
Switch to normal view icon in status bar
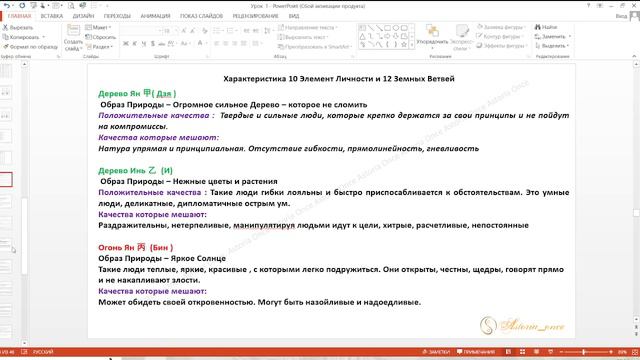508,352
